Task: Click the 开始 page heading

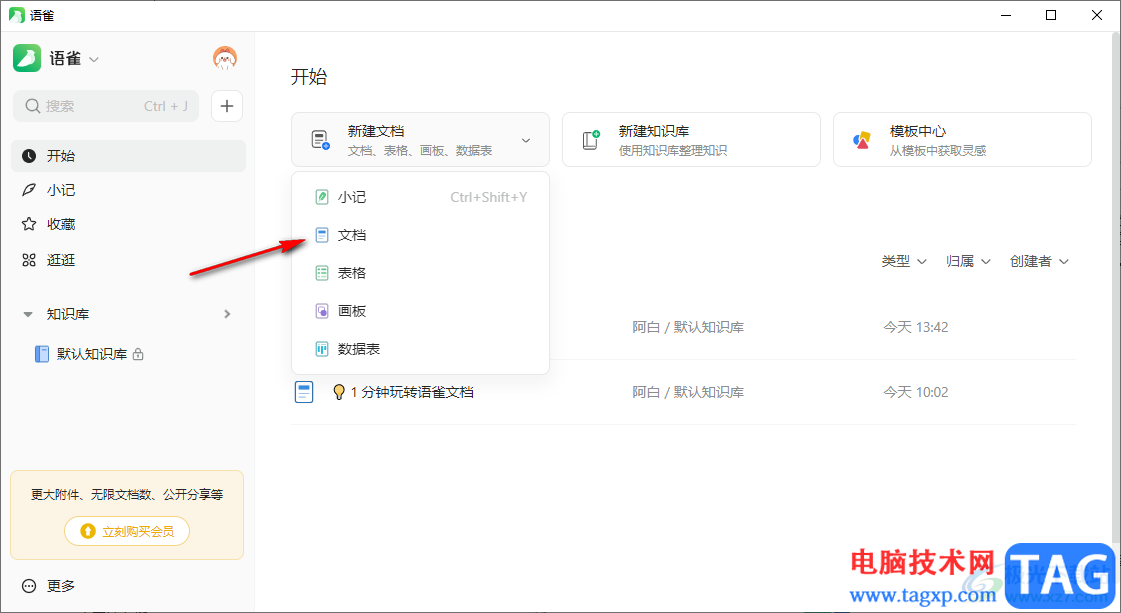Action: pyautogui.click(x=309, y=77)
